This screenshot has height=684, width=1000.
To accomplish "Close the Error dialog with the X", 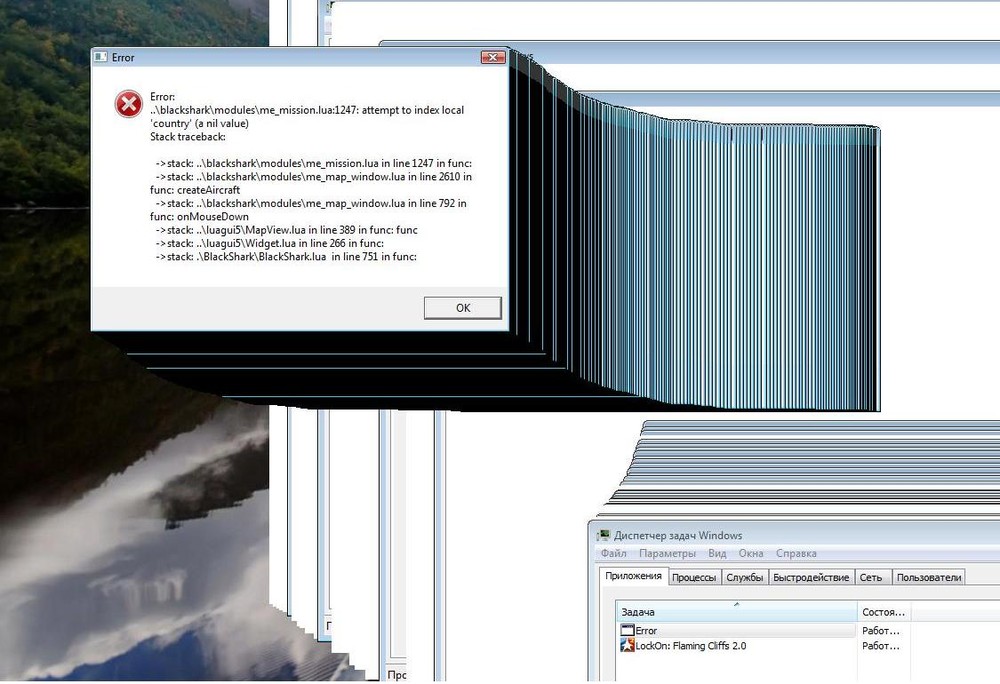I will pyautogui.click(x=492, y=57).
